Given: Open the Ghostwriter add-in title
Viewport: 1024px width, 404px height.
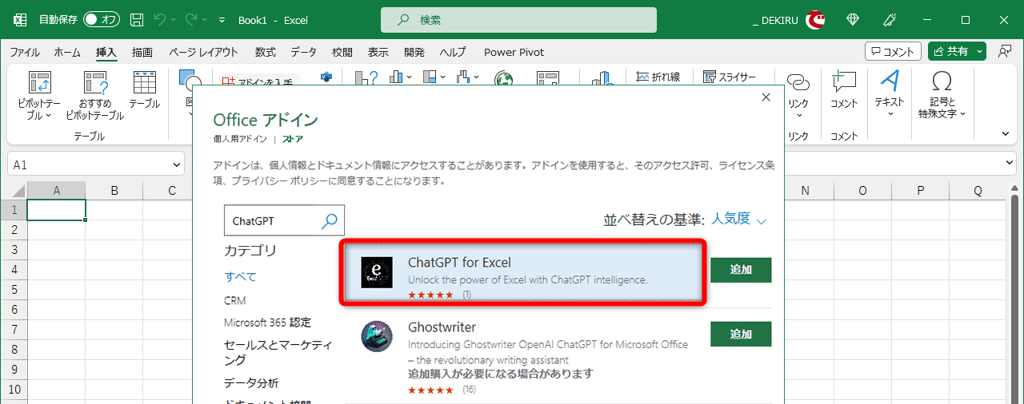Looking at the screenshot, I should 441,326.
